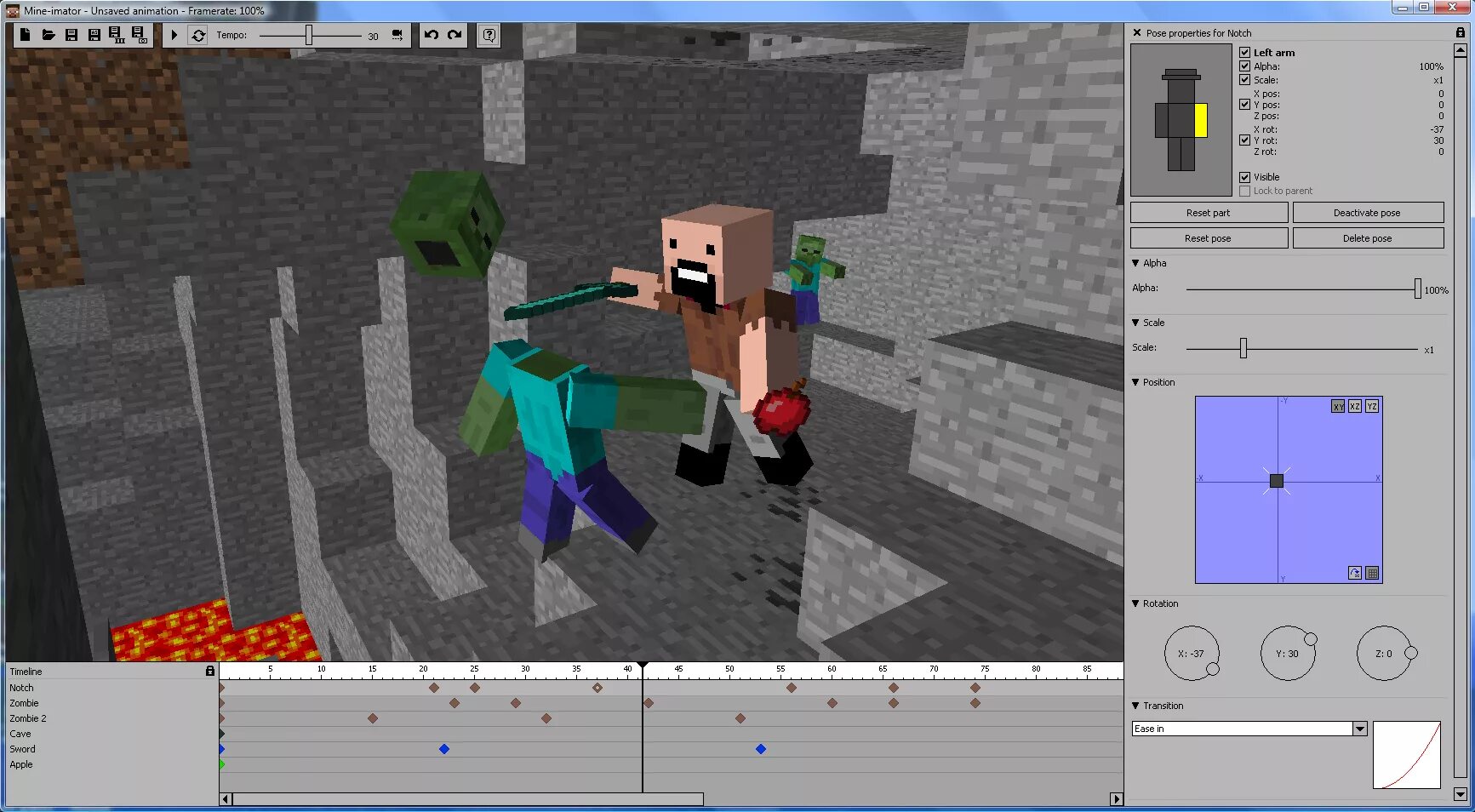The height and width of the screenshot is (812, 1475).
Task: Click the Z rotation dial
Action: tap(1384, 654)
